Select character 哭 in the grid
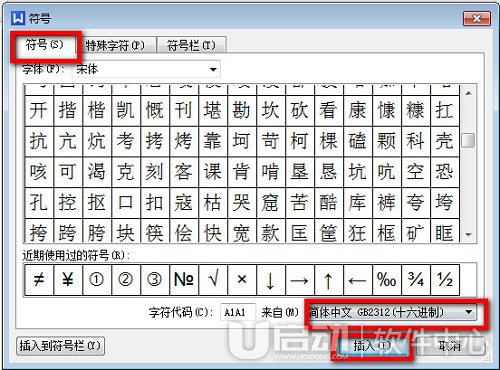Screen dimensions: 500x370 coord(242,202)
